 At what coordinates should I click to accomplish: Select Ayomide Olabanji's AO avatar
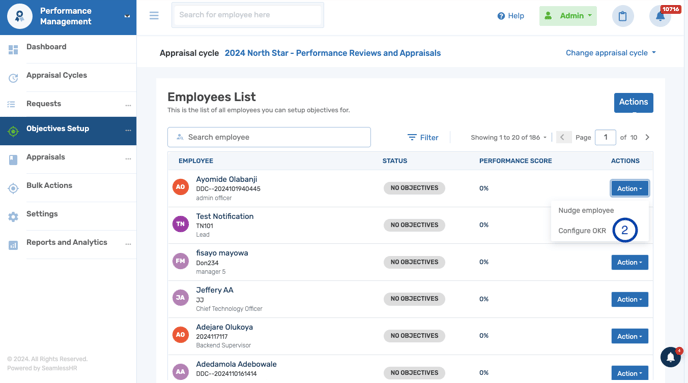(180, 187)
